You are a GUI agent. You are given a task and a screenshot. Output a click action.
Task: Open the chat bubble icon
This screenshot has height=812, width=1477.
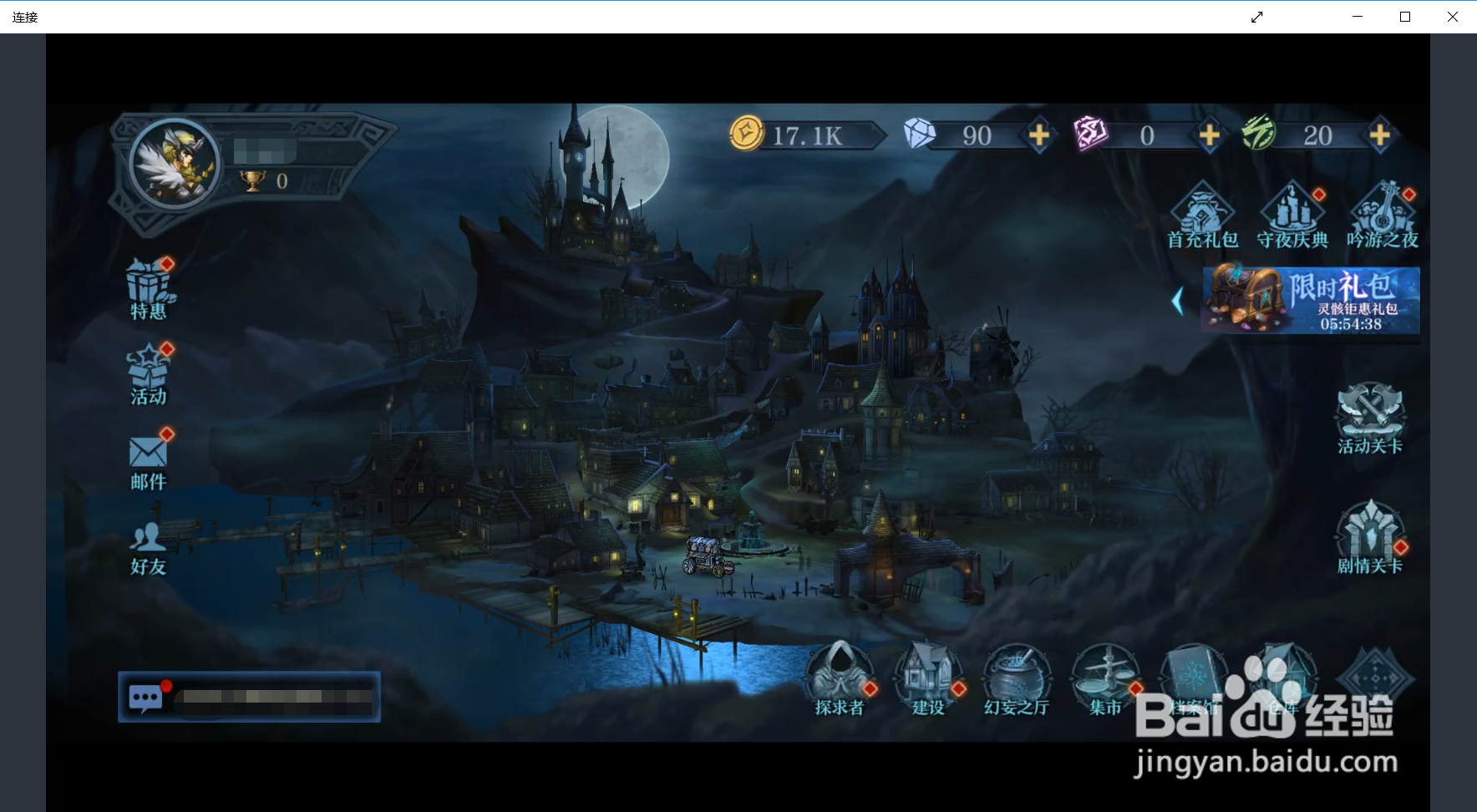pos(146,698)
